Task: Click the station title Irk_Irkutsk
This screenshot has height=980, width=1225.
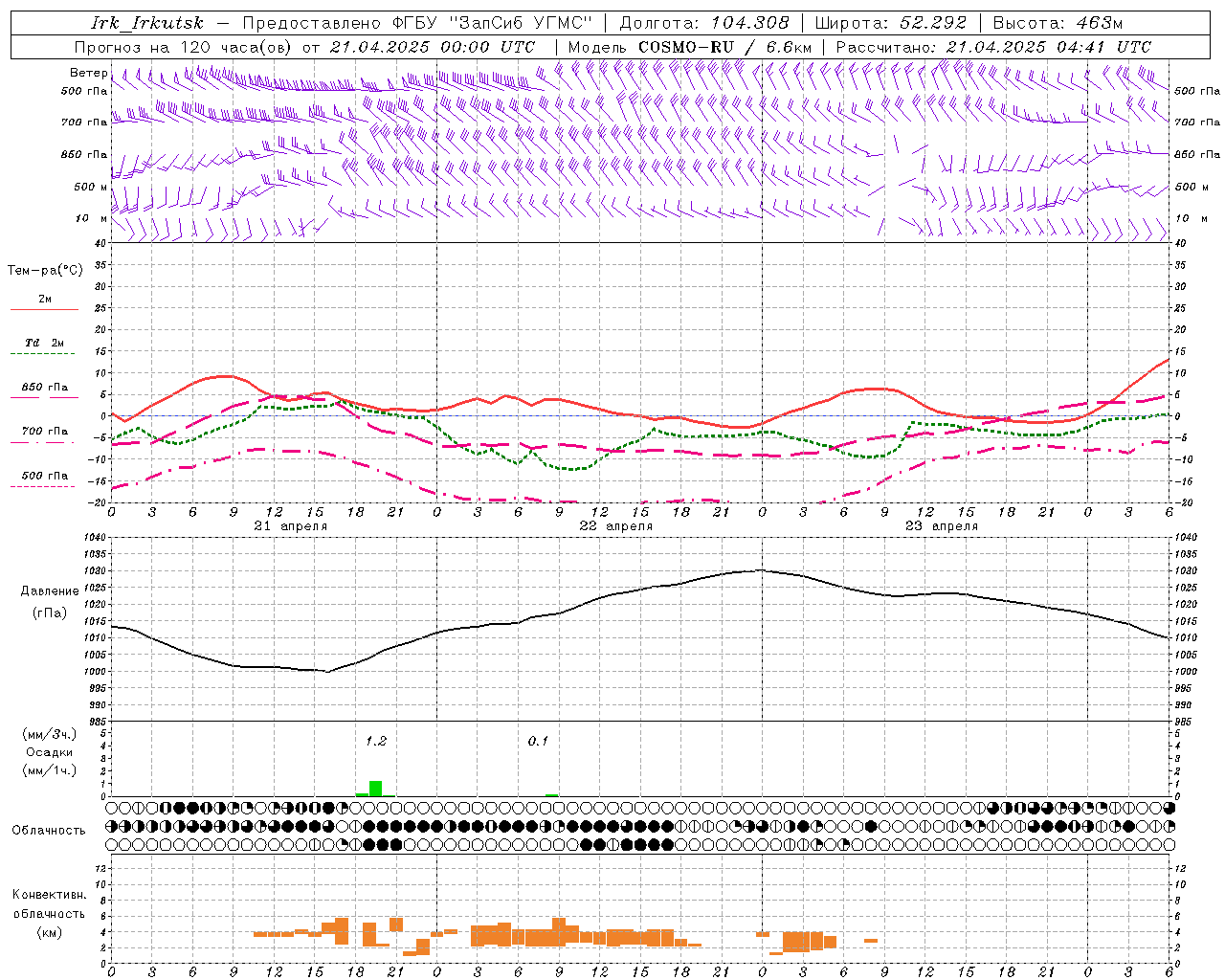Action: coord(147,23)
